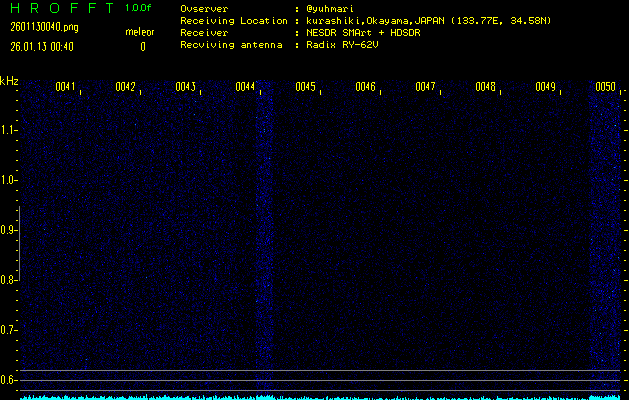Click the cyan signal level strip
The width and height of the screenshot is (629, 400).
pos(320,397)
